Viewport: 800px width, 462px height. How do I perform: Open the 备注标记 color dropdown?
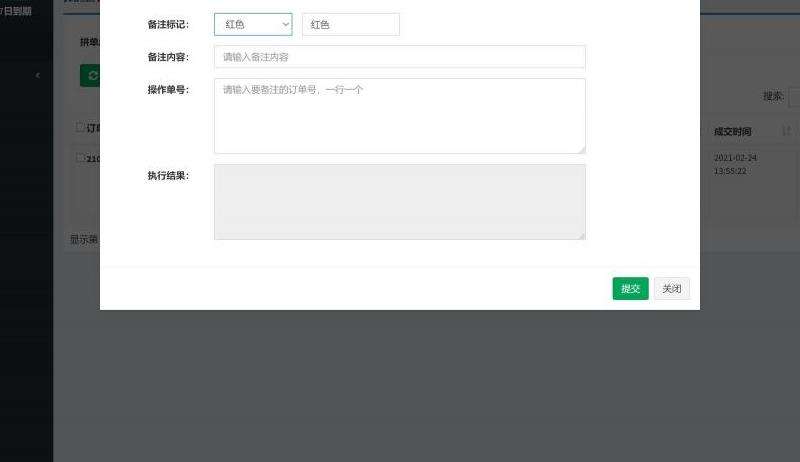[x=252, y=25]
